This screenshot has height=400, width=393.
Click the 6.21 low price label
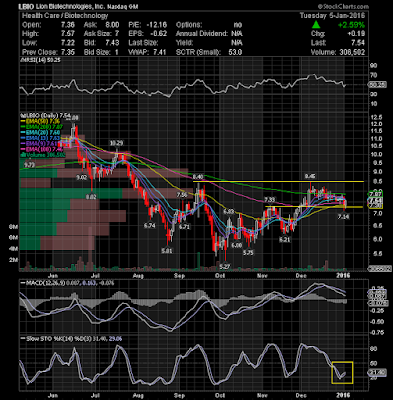(x=284, y=240)
